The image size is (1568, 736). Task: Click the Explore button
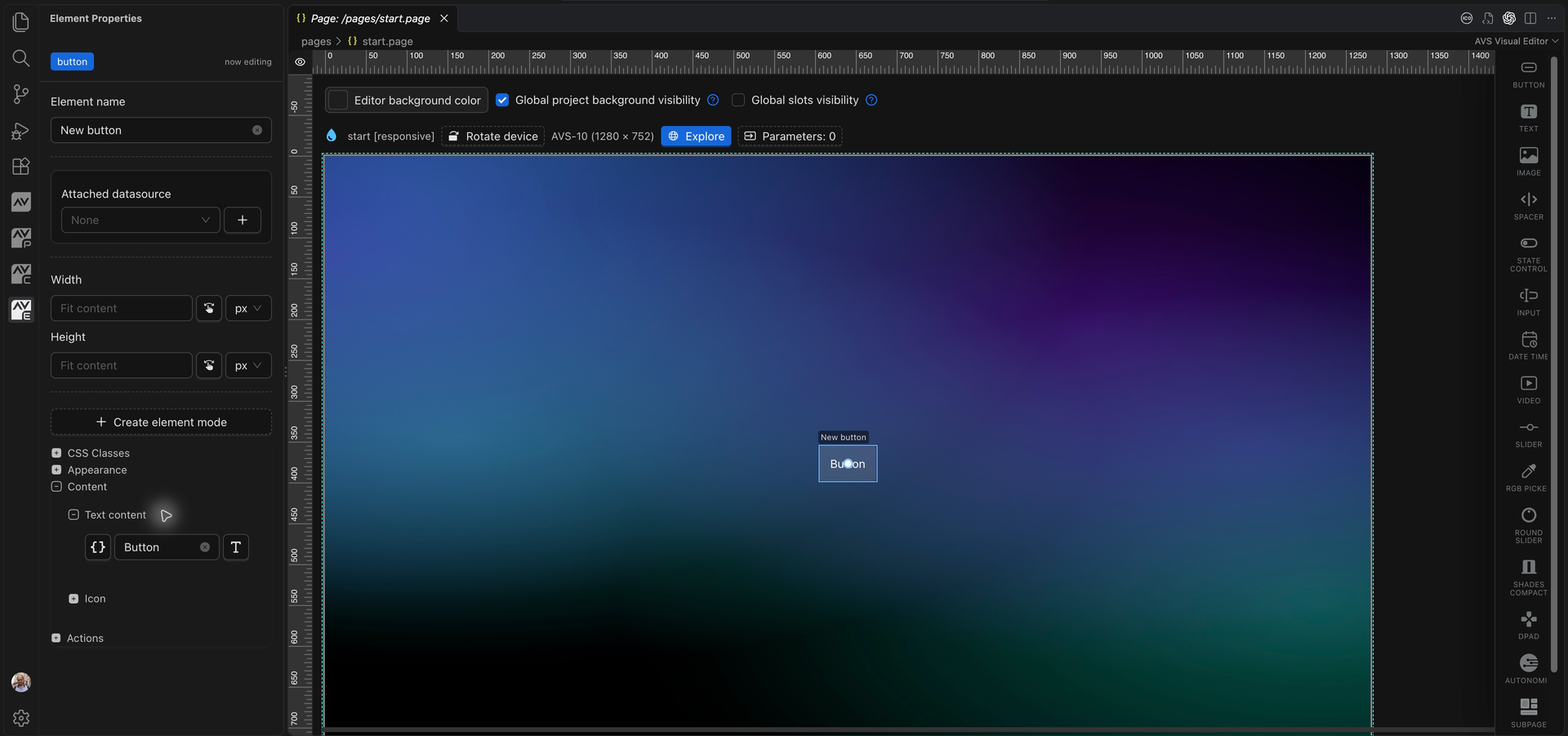(x=696, y=136)
